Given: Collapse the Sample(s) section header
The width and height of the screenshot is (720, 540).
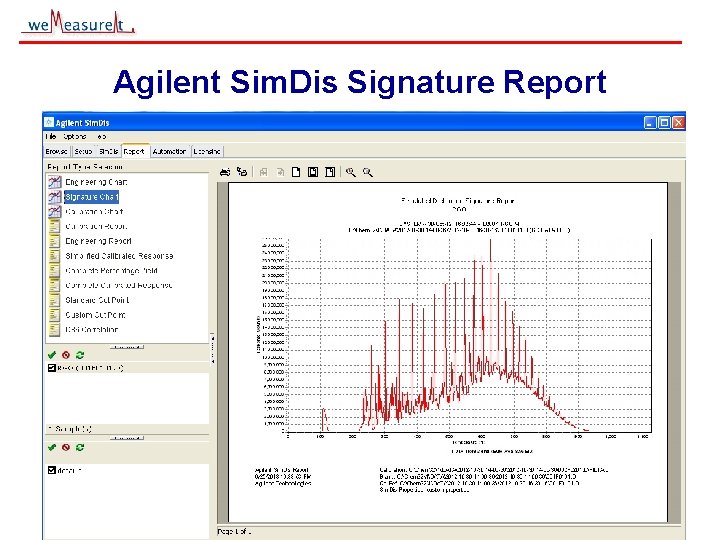Looking at the screenshot, I should [x=70, y=428].
